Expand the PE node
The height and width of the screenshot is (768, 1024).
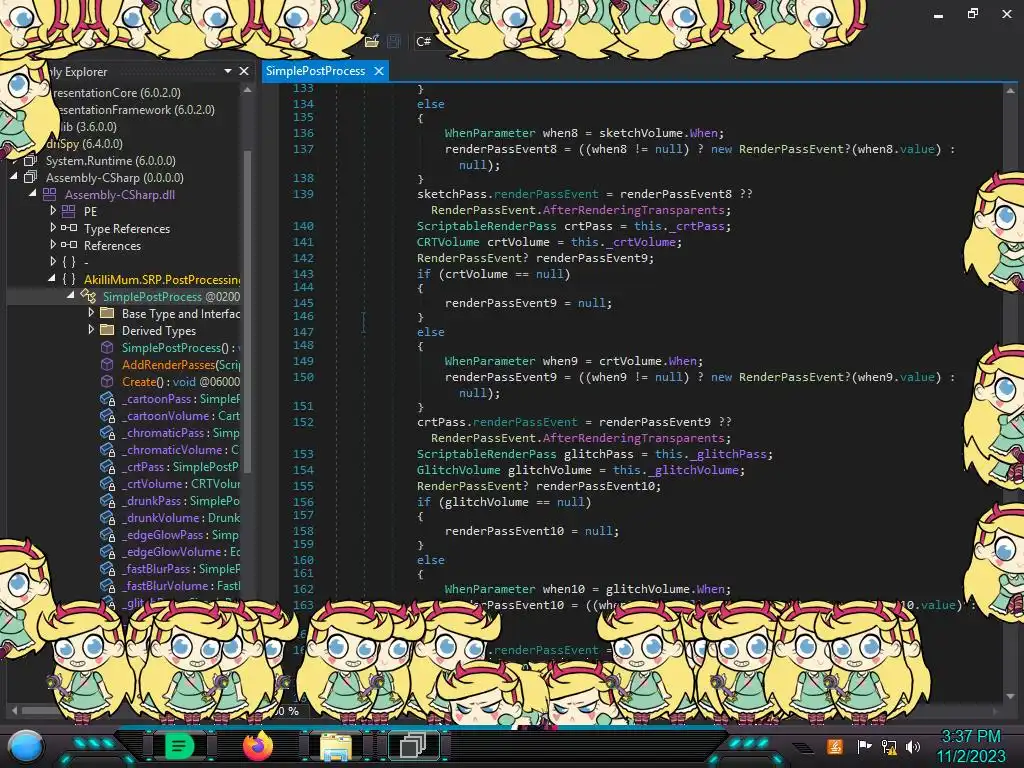(52, 210)
